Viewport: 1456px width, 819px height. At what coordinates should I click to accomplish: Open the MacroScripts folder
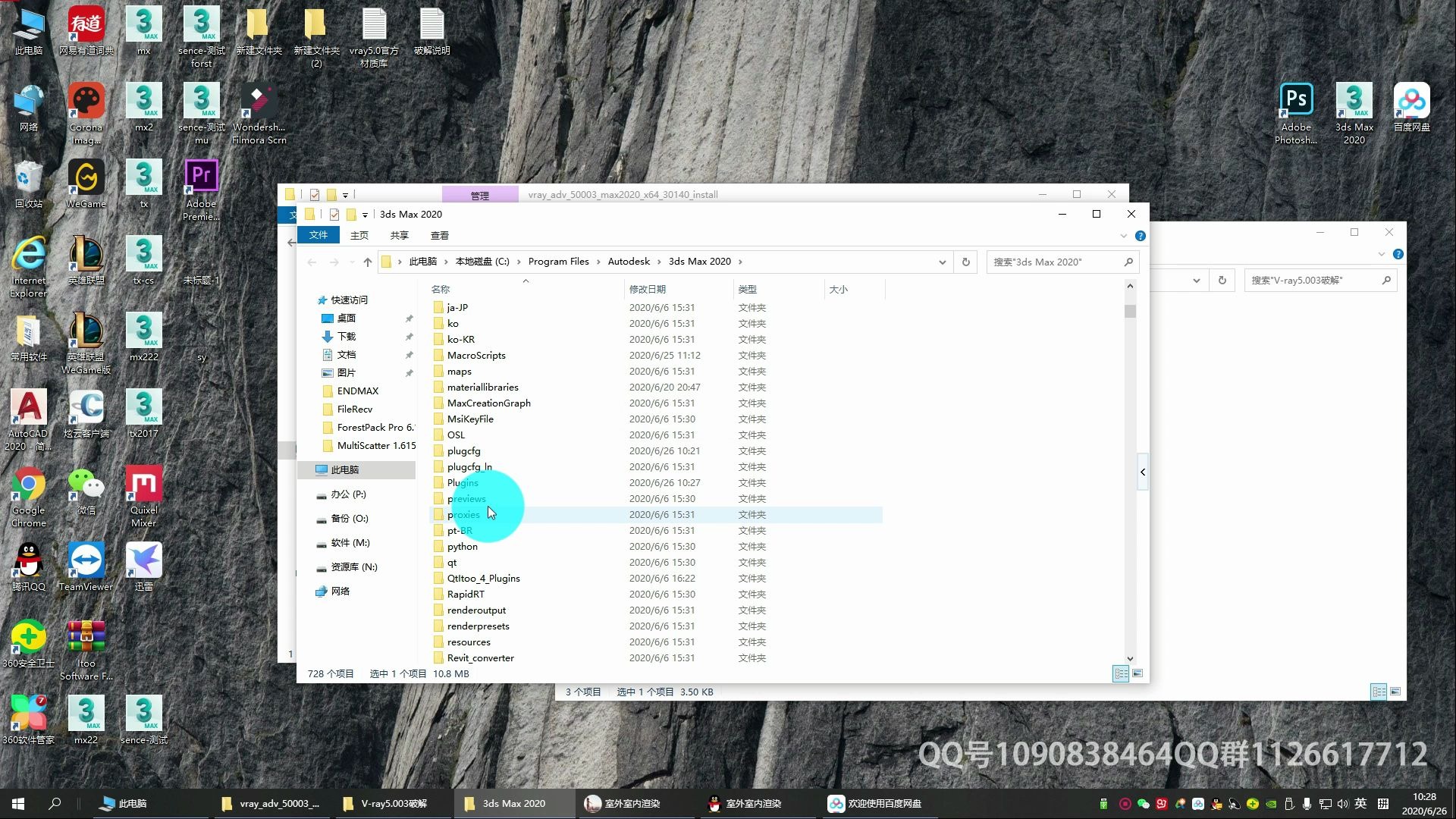tap(476, 354)
